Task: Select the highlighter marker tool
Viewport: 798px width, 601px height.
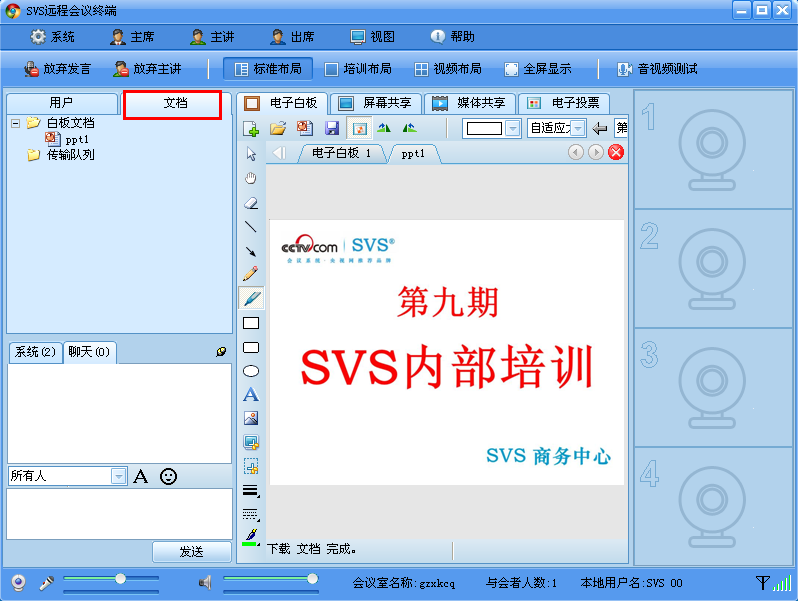Action: 251,298
